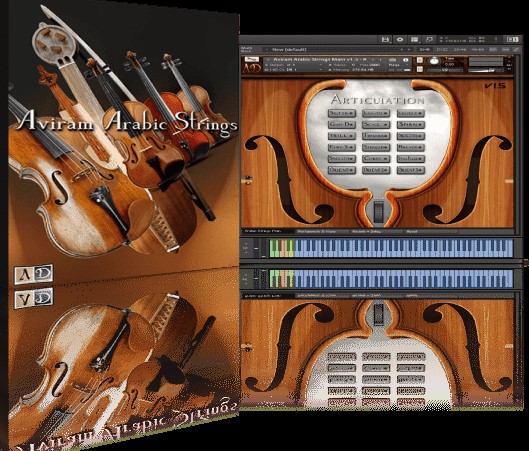Switch to rack page 33-48
The image size is (529, 451).
point(459,50)
